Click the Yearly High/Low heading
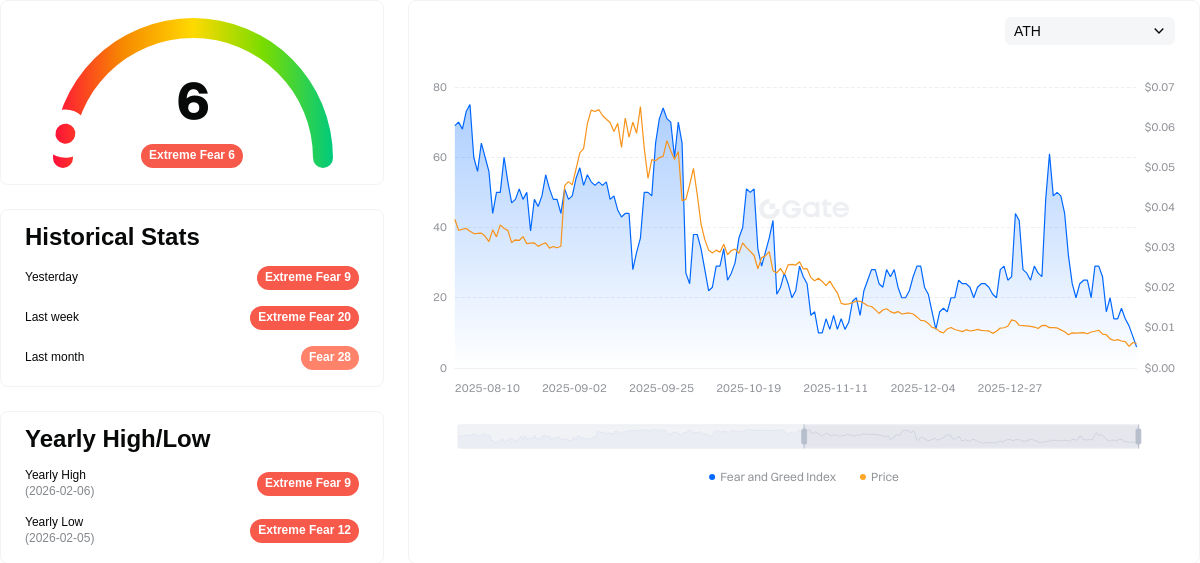The height and width of the screenshot is (563, 1200). (117, 439)
